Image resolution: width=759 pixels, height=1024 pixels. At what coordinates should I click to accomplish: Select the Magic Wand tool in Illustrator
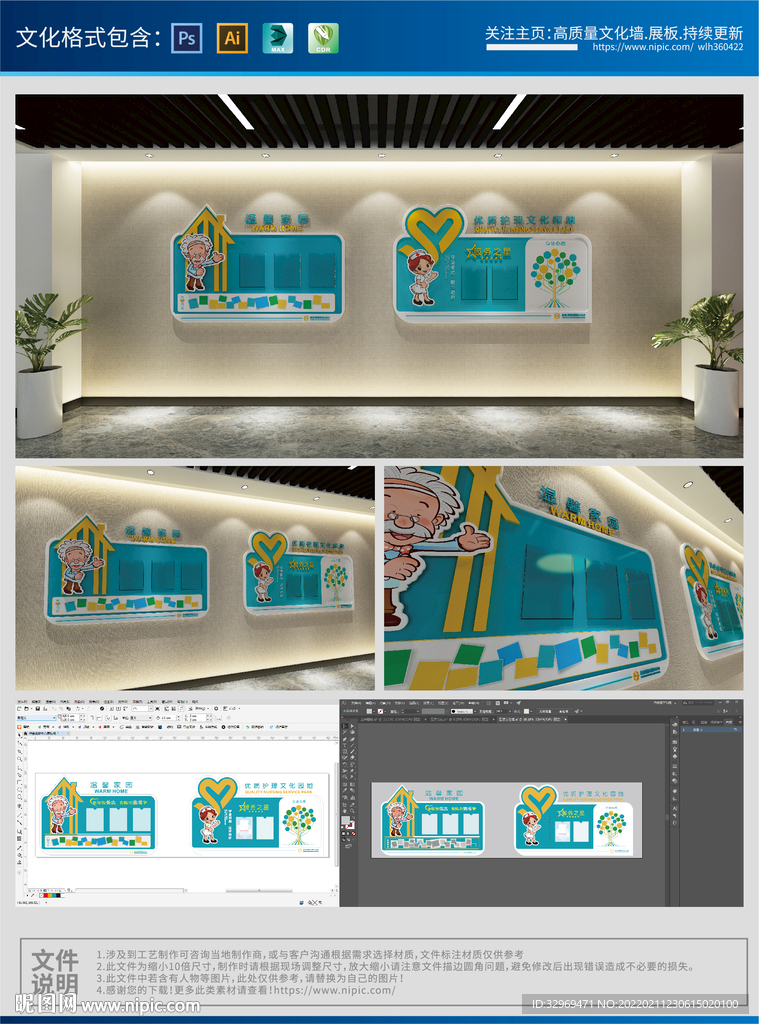click(x=345, y=731)
